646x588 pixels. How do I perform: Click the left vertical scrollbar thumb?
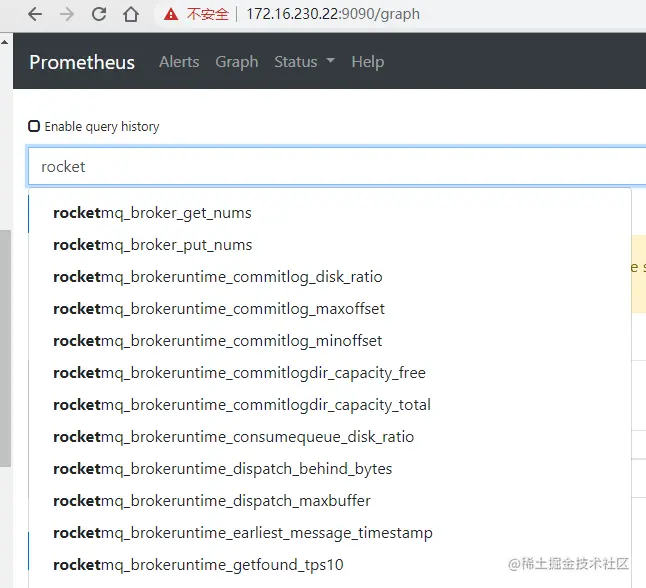5,349
